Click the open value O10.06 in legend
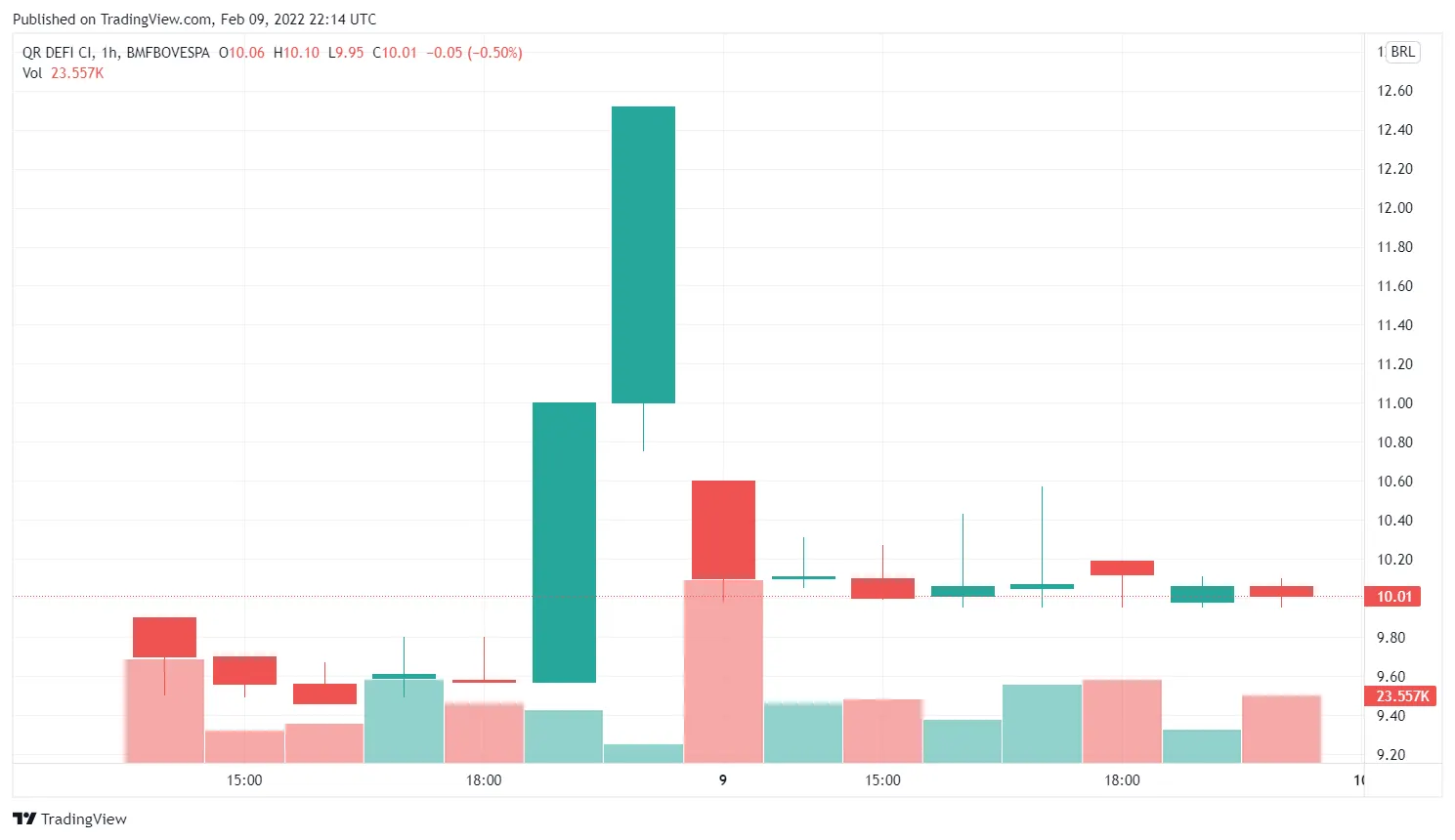The height and width of the screenshot is (840, 1455). click(x=241, y=53)
